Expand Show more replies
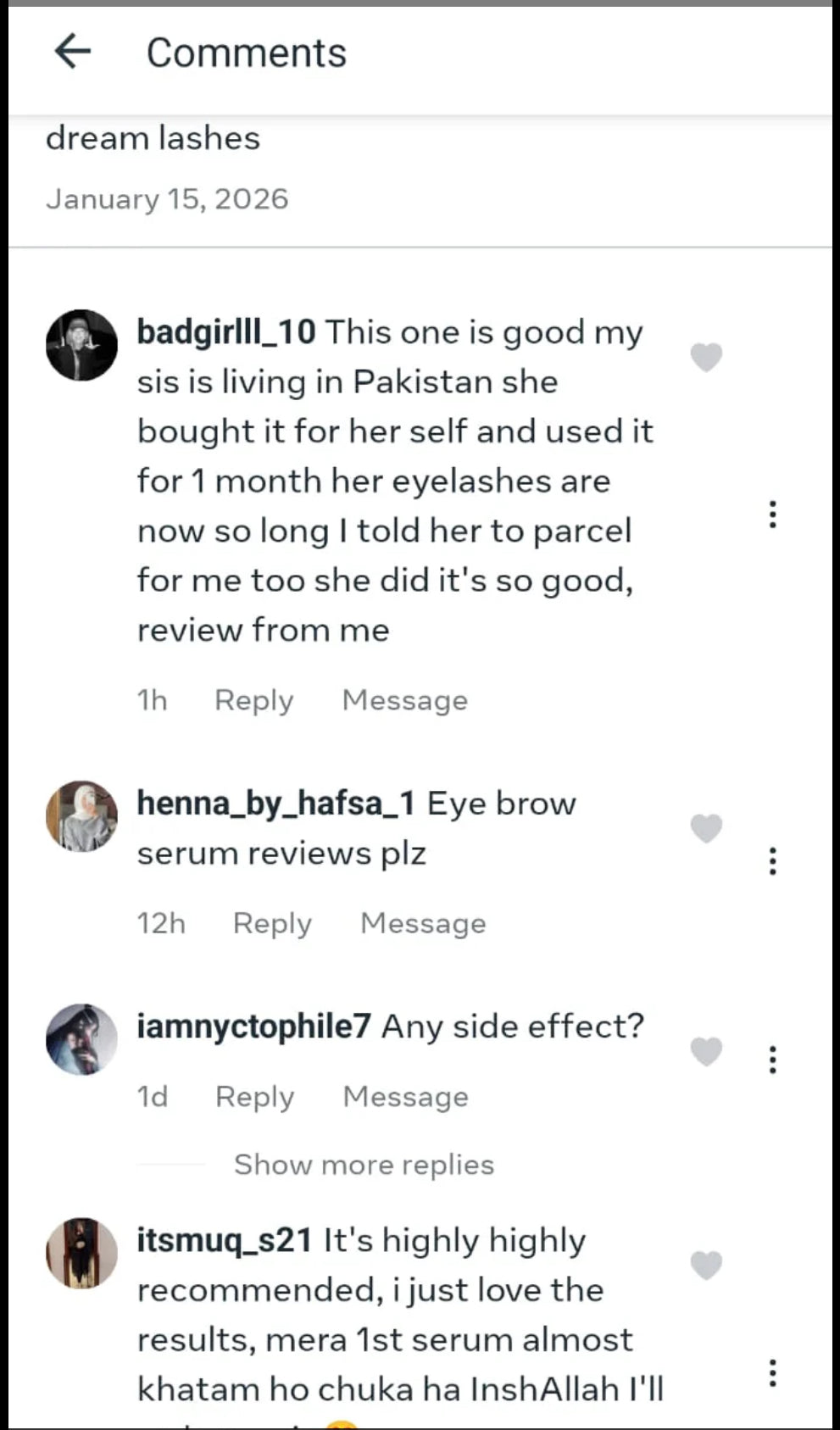Screen dimensions: 840x1430 364,1165
